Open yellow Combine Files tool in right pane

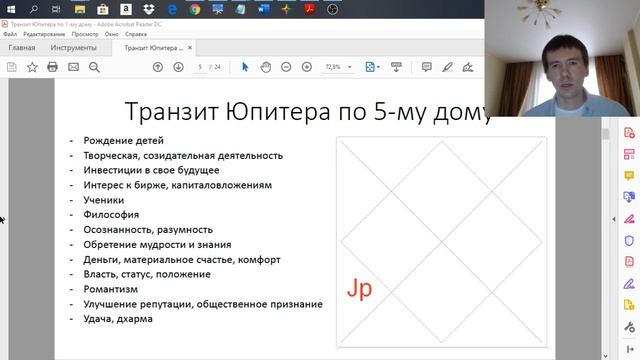pyautogui.click(x=629, y=305)
